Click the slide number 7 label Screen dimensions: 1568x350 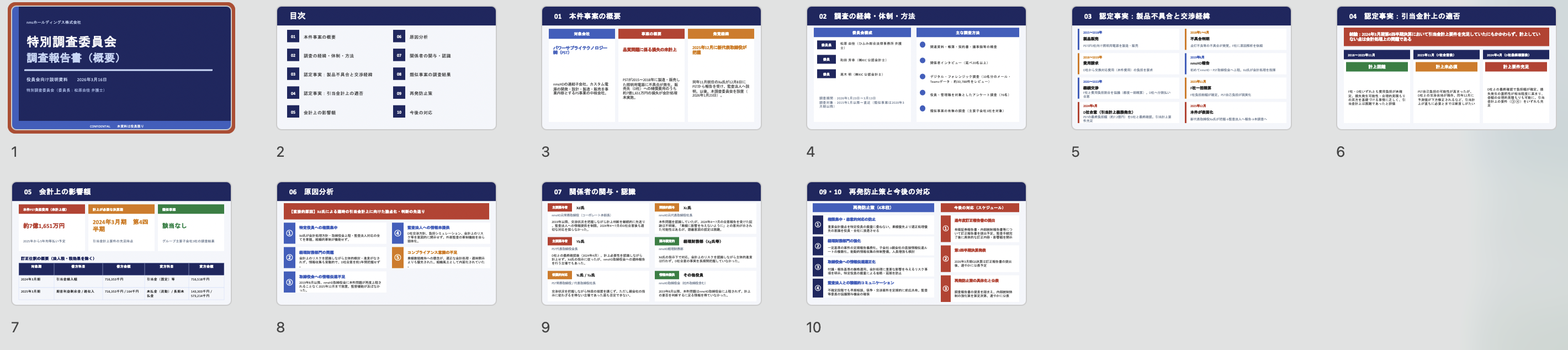coord(14,327)
